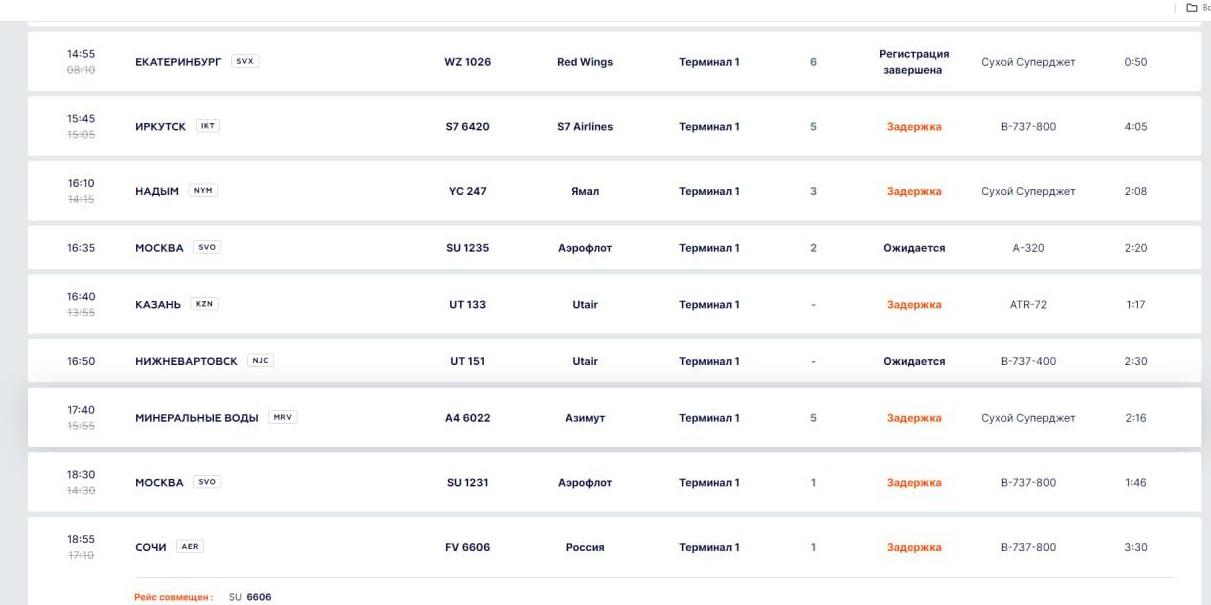
Task: Click Red Wings airline name
Action: [585, 62]
